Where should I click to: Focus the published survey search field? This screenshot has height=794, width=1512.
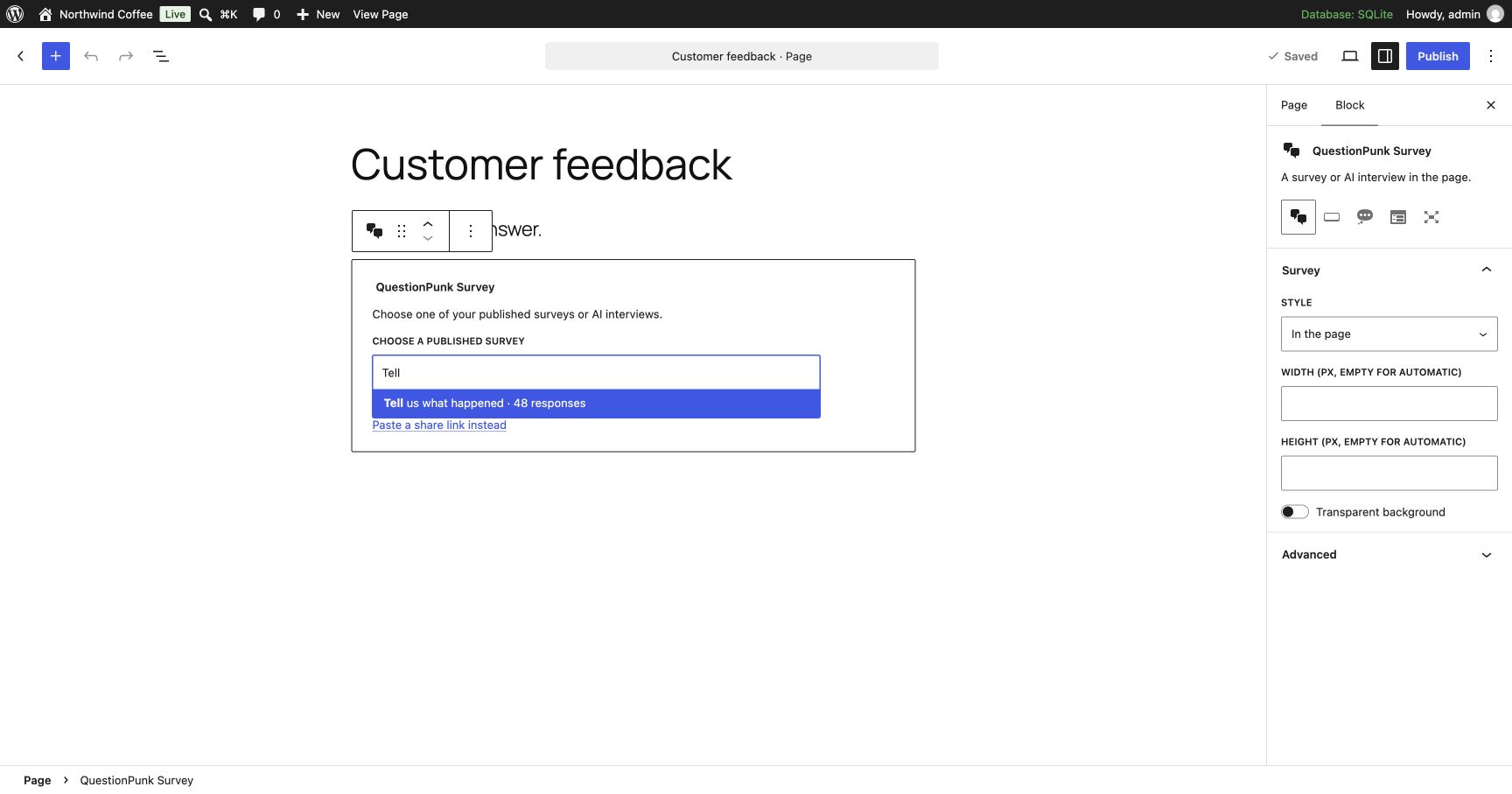tap(596, 372)
